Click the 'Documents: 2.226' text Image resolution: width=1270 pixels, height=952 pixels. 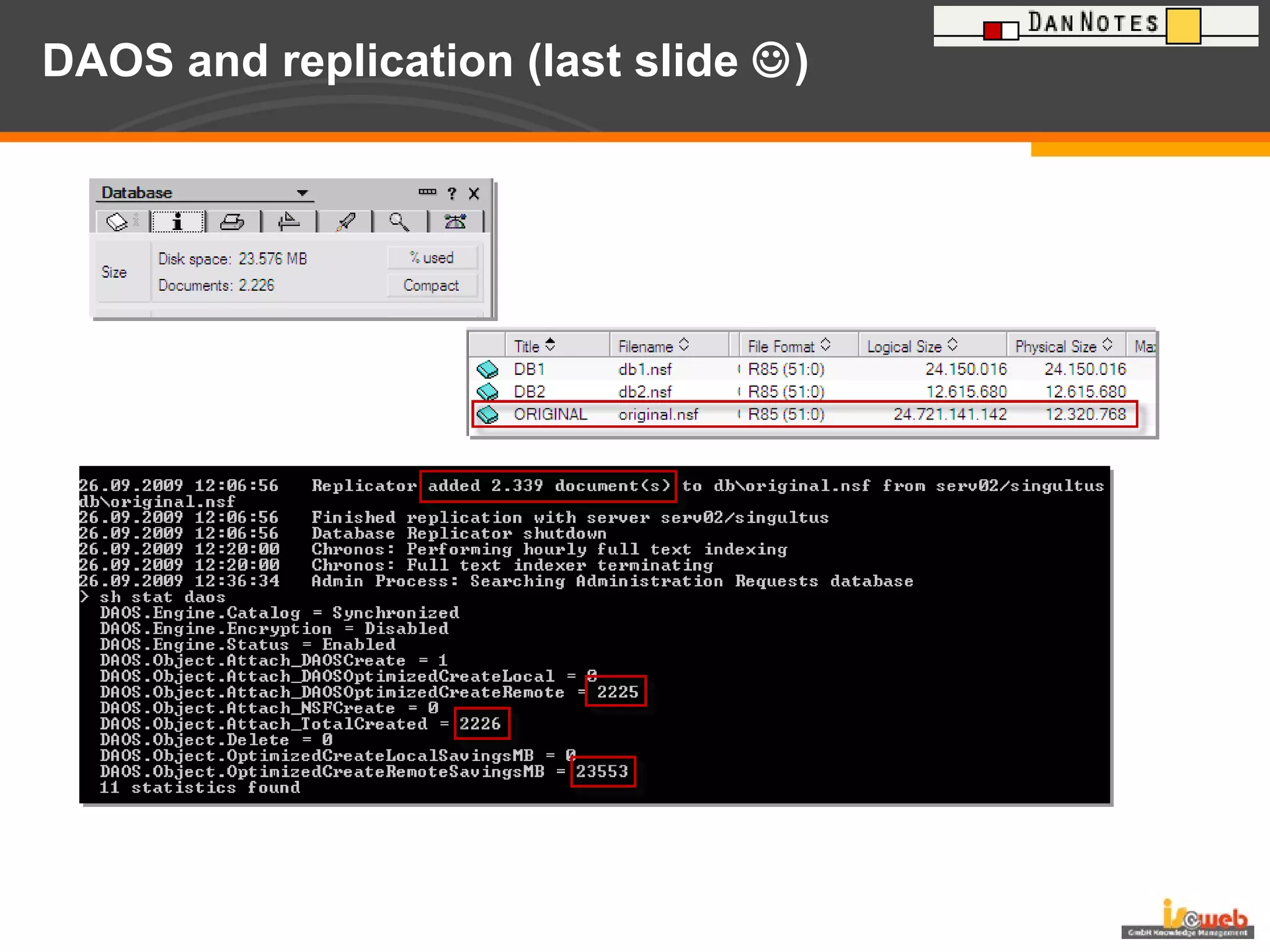216,285
